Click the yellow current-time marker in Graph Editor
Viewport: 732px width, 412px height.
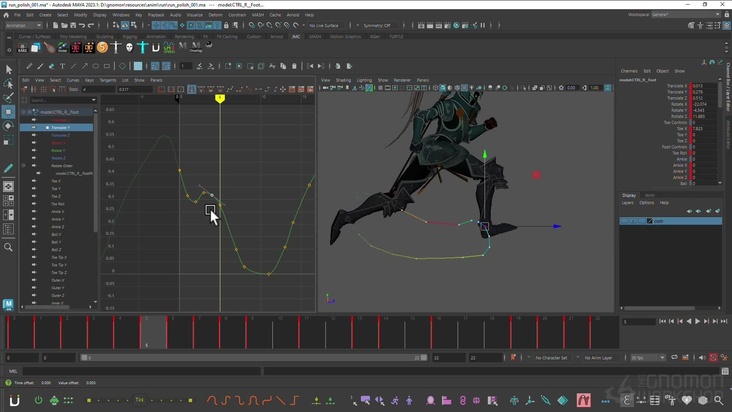[220, 98]
